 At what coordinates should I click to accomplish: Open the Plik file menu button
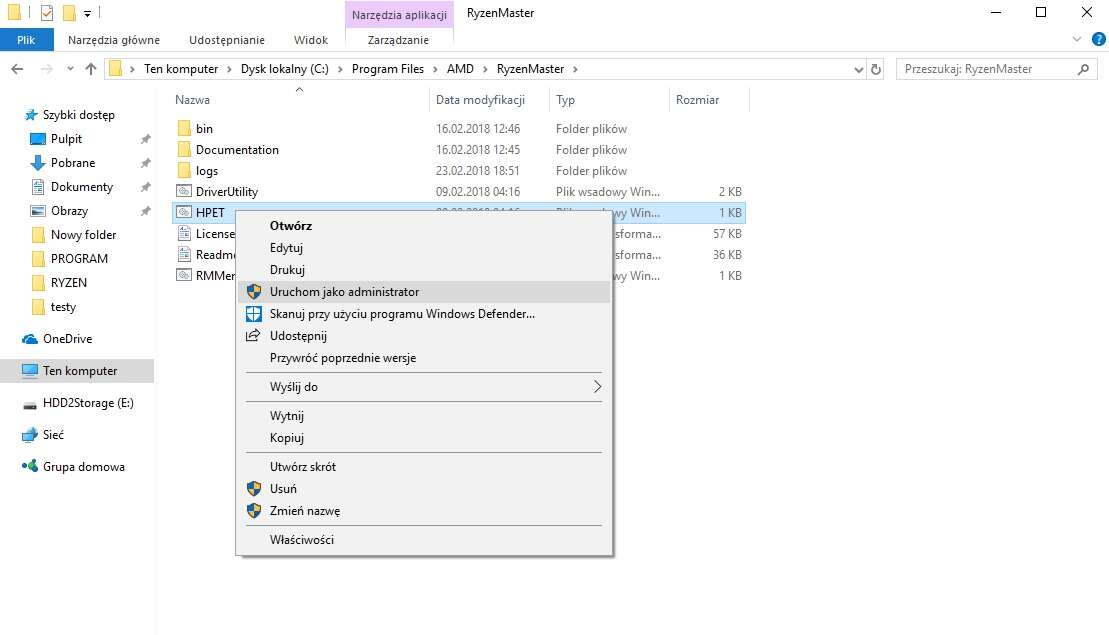pyautogui.click(x=26, y=40)
